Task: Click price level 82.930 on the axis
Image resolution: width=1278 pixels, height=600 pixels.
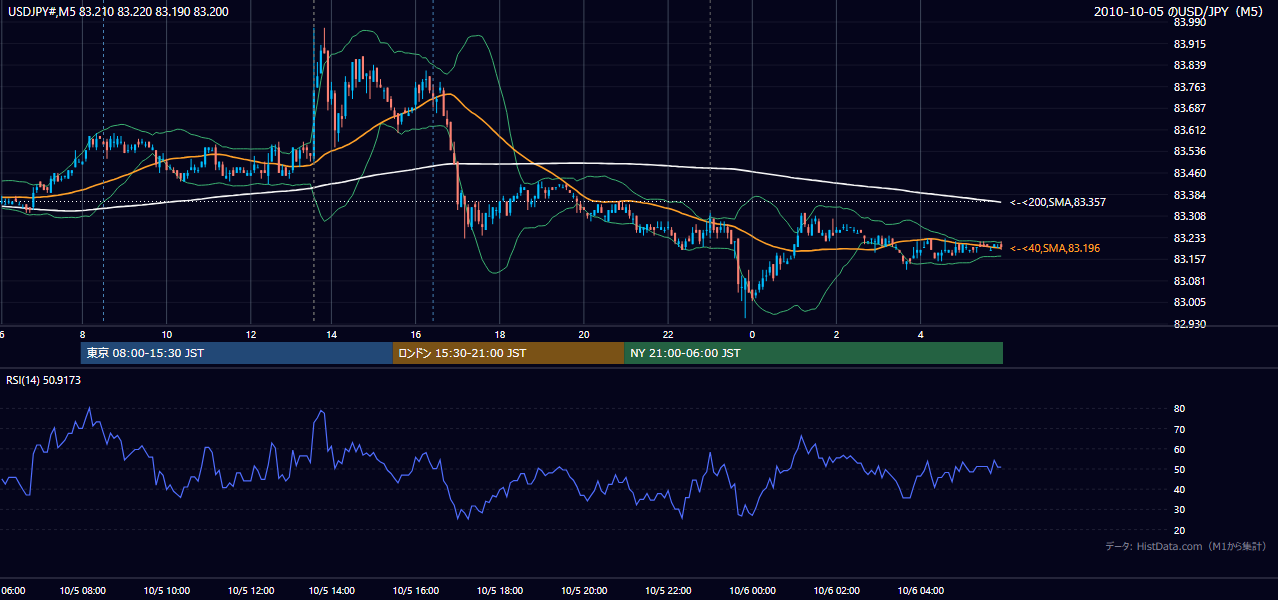Action: click(1188, 324)
